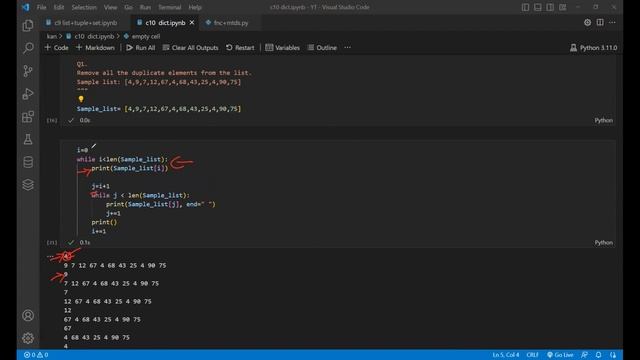Open notebook toolbar overflow ellipsis
The width and height of the screenshot is (640, 360).
pyautogui.click(x=347, y=48)
